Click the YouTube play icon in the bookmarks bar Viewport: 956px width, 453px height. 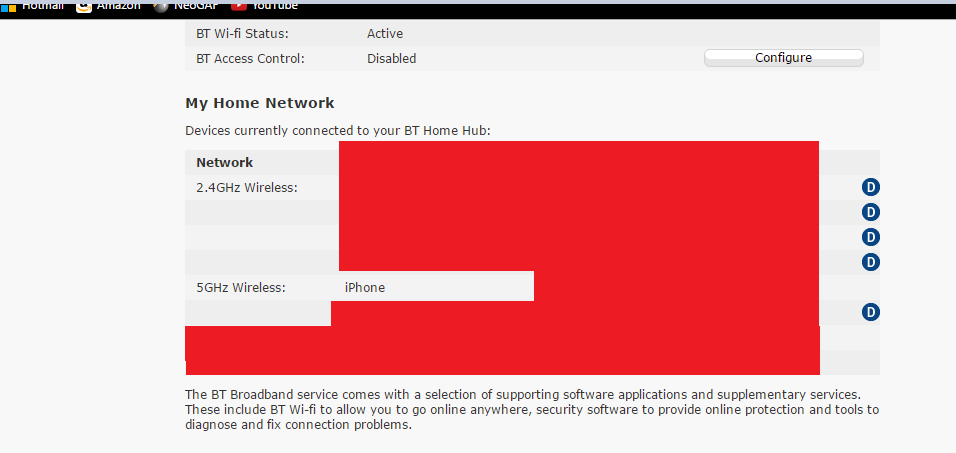(x=238, y=7)
